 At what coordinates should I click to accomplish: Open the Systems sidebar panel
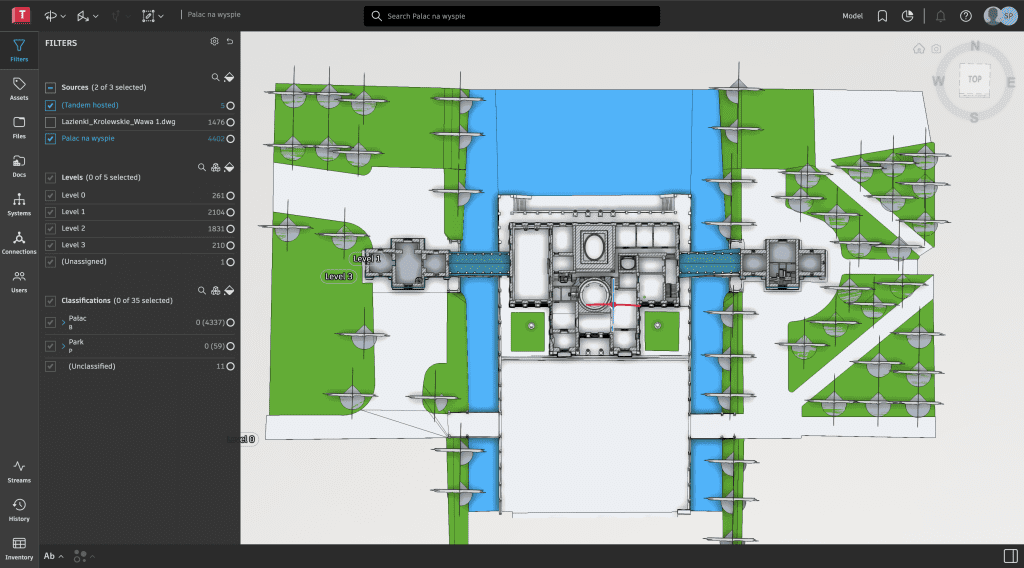(x=19, y=204)
